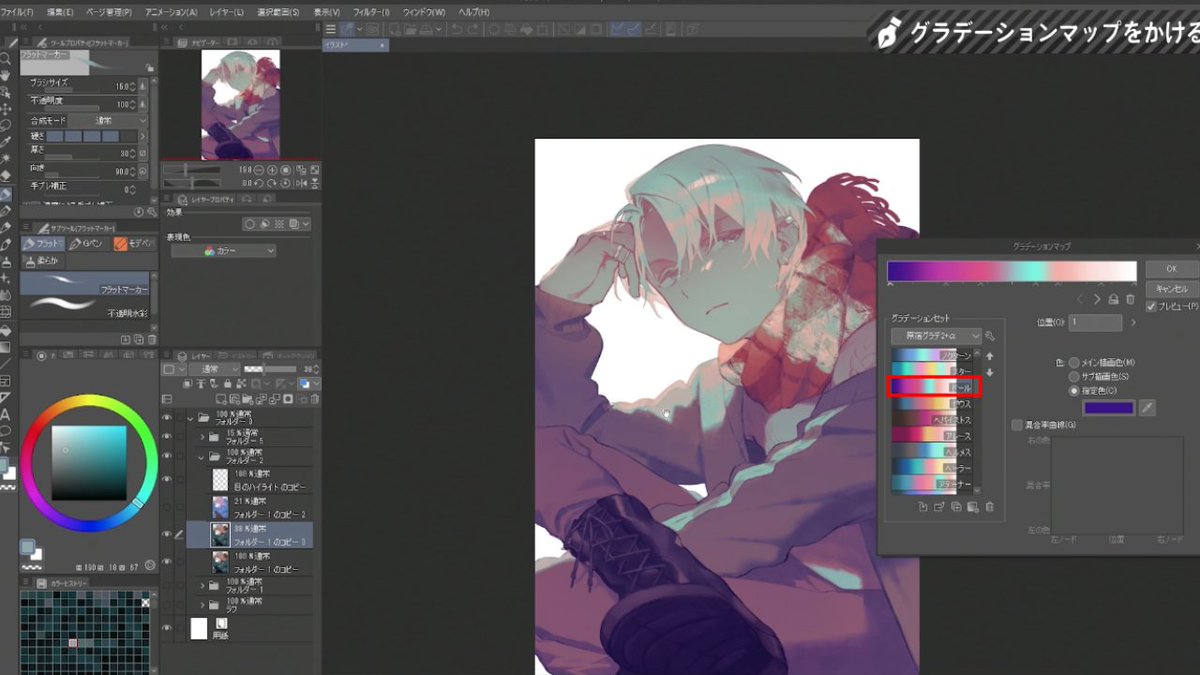Click the trash icon under the gradient bar

1131,299
